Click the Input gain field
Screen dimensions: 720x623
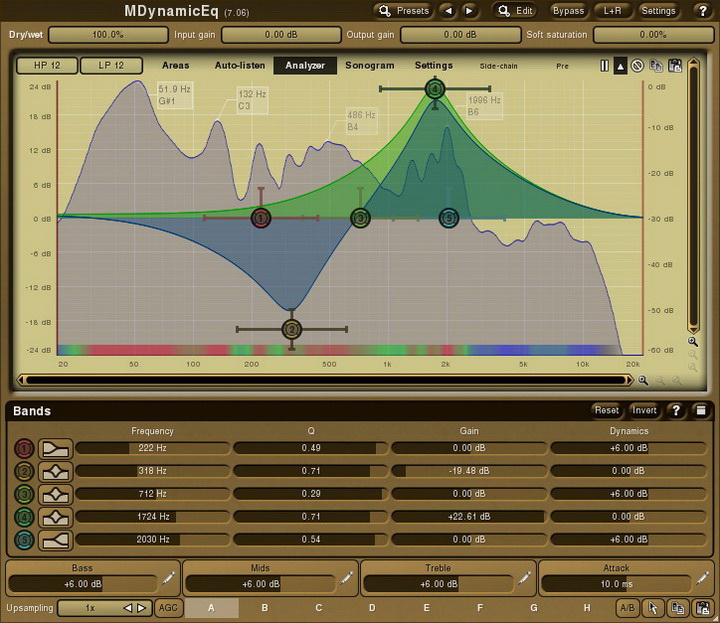[281, 34]
